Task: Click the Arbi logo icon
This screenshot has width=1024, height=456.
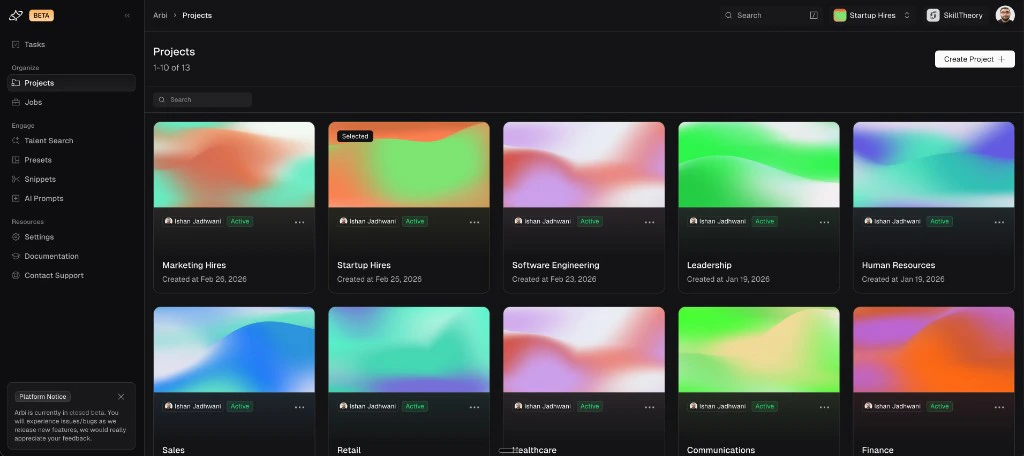Action: tap(16, 16)
